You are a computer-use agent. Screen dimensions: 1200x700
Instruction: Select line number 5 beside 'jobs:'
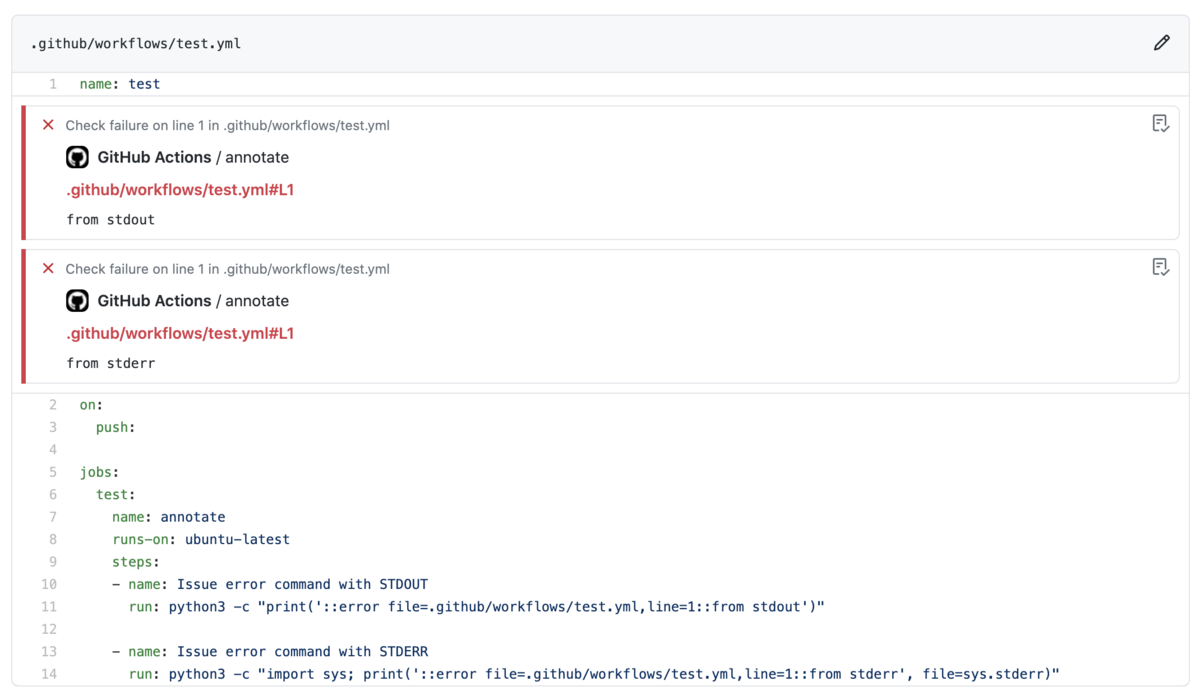point(53,472)
